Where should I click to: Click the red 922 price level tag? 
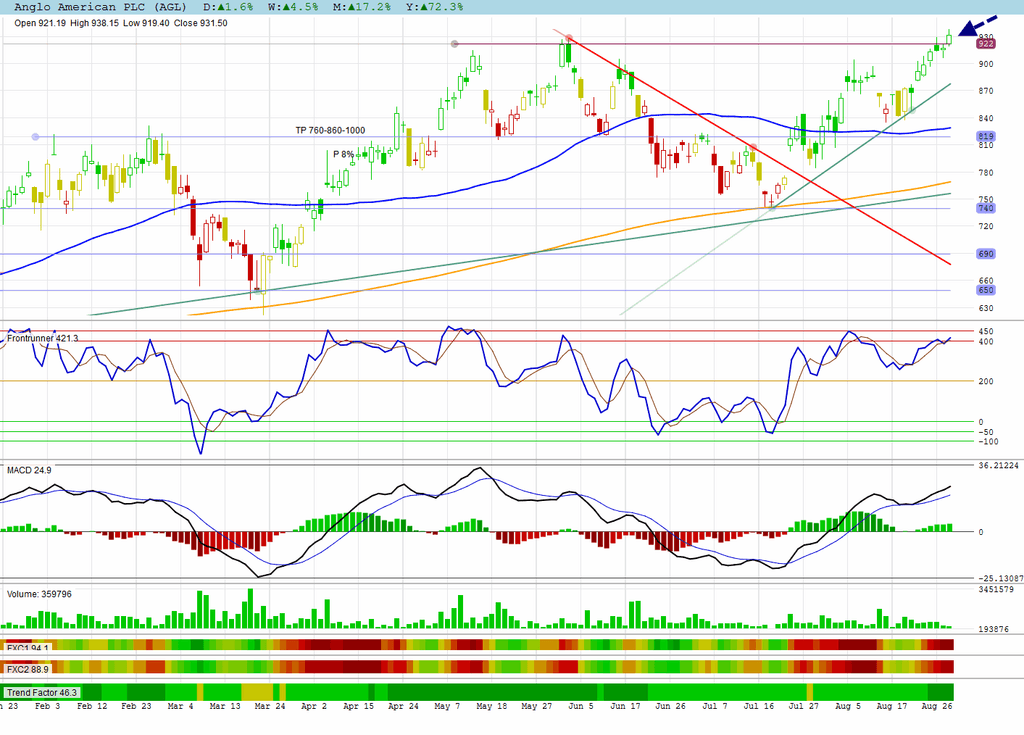tap(985, 44)
